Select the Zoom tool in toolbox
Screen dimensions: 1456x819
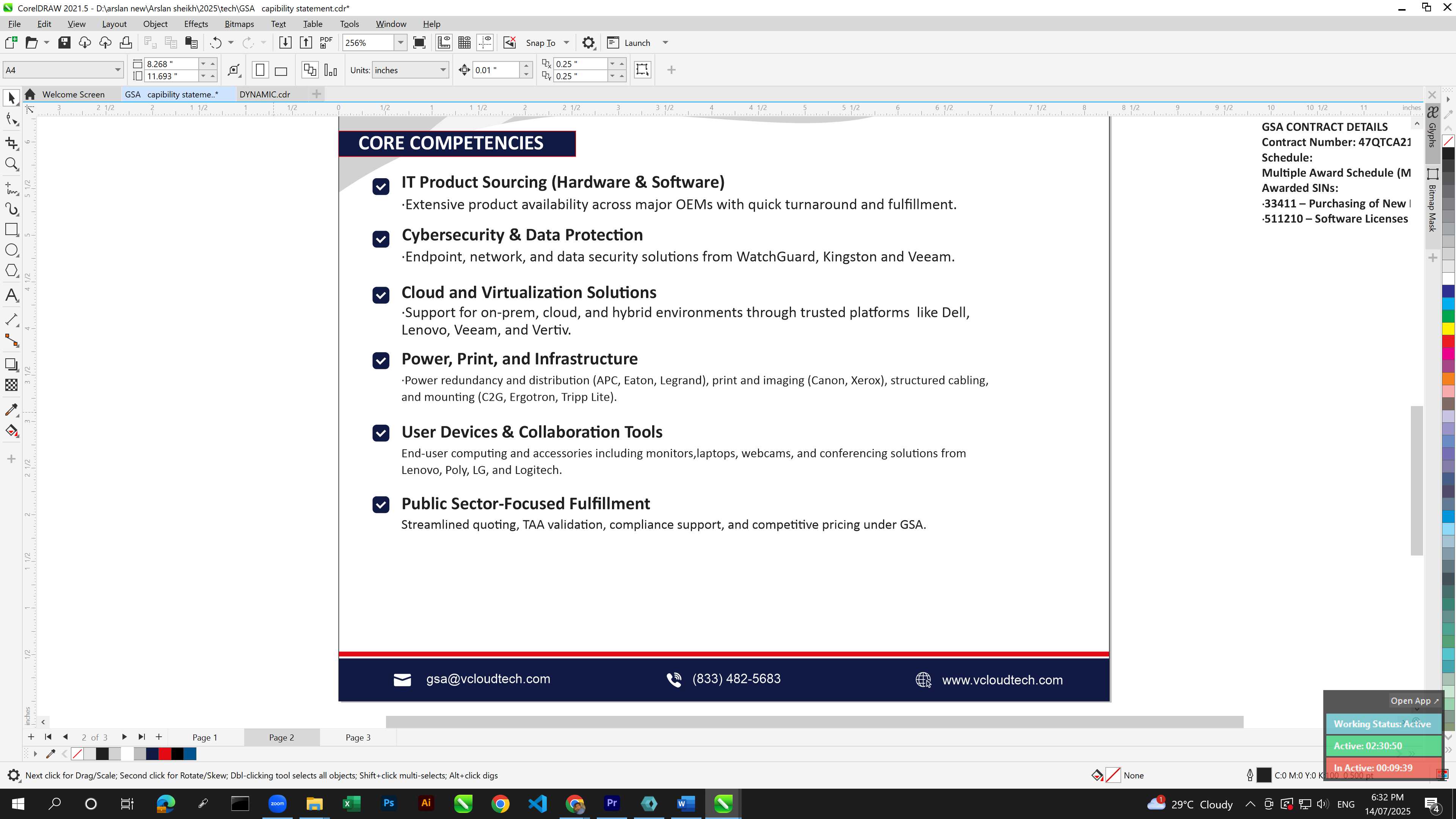click(x=11, y=165)
